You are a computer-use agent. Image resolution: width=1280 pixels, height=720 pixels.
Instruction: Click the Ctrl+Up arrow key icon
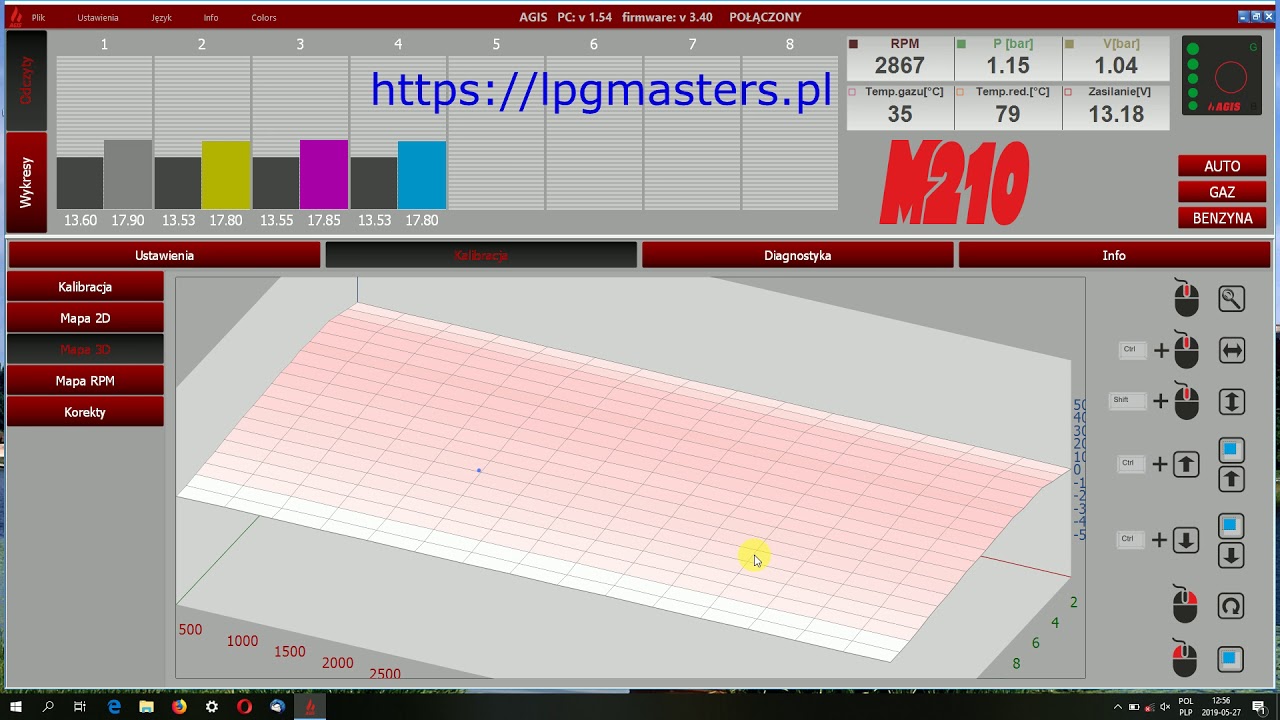(x=1186, y=464)
